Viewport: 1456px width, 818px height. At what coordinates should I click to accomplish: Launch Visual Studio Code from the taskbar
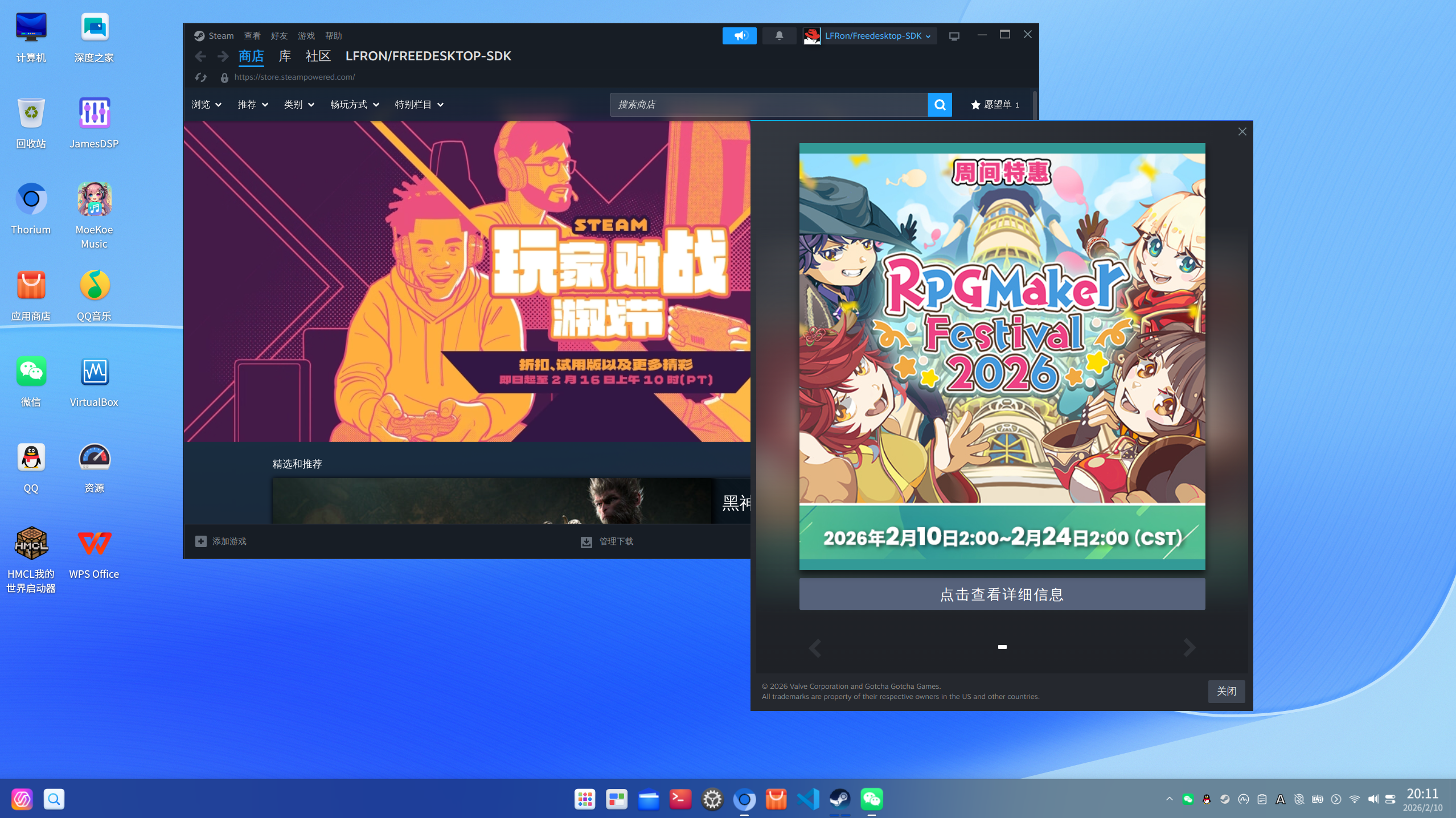(x=807, y=799)
